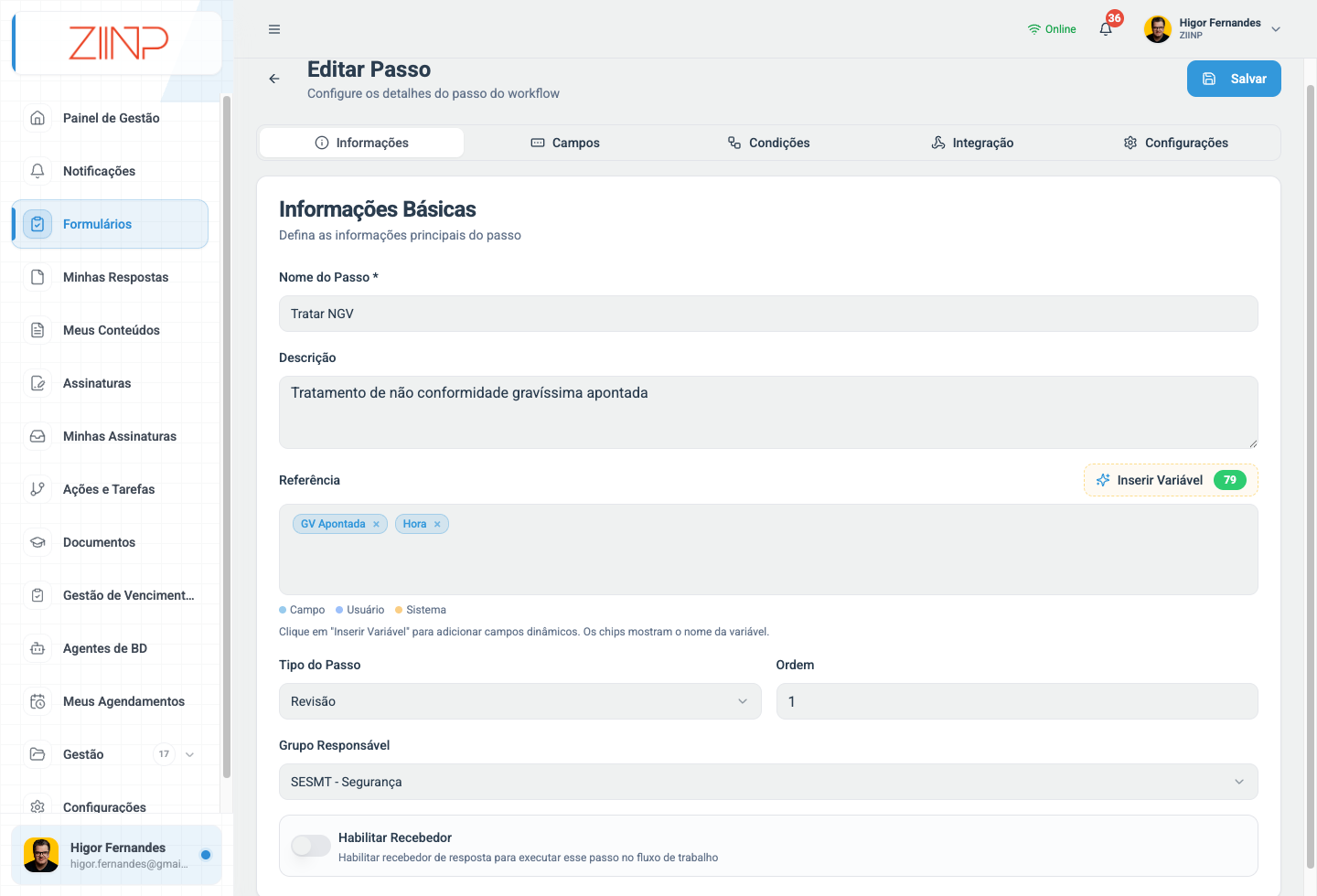Open Meus Agendamentos calendar icon
Screen dimensions: 1317x896
click(x=37, y=701)
